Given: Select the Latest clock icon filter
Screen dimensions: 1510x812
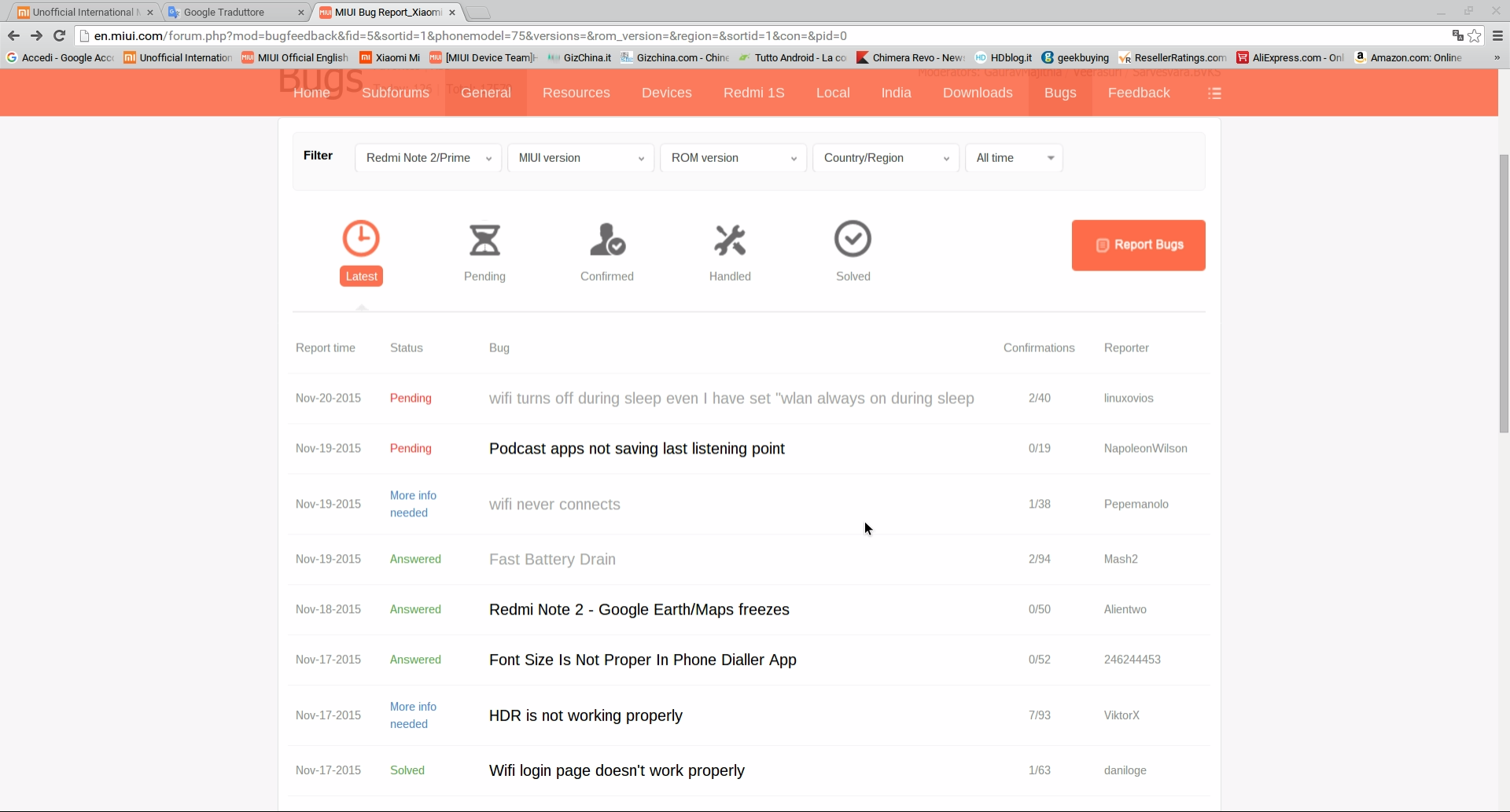Looking at the screenshot, I should tap(361, 239).
